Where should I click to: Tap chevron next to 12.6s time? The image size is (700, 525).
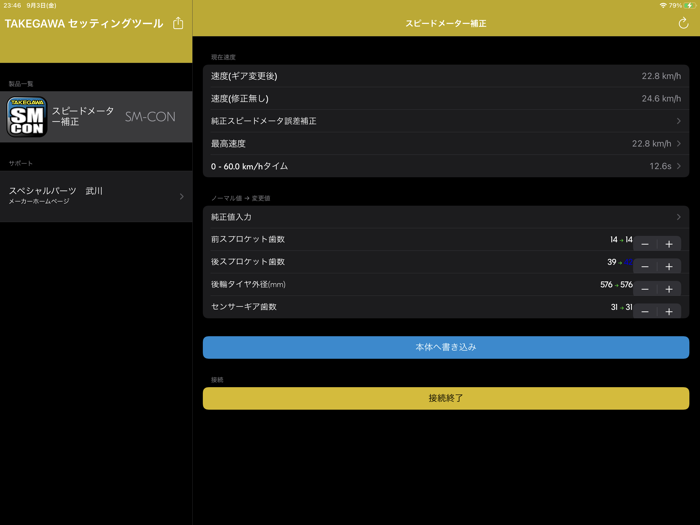(679, 166)
